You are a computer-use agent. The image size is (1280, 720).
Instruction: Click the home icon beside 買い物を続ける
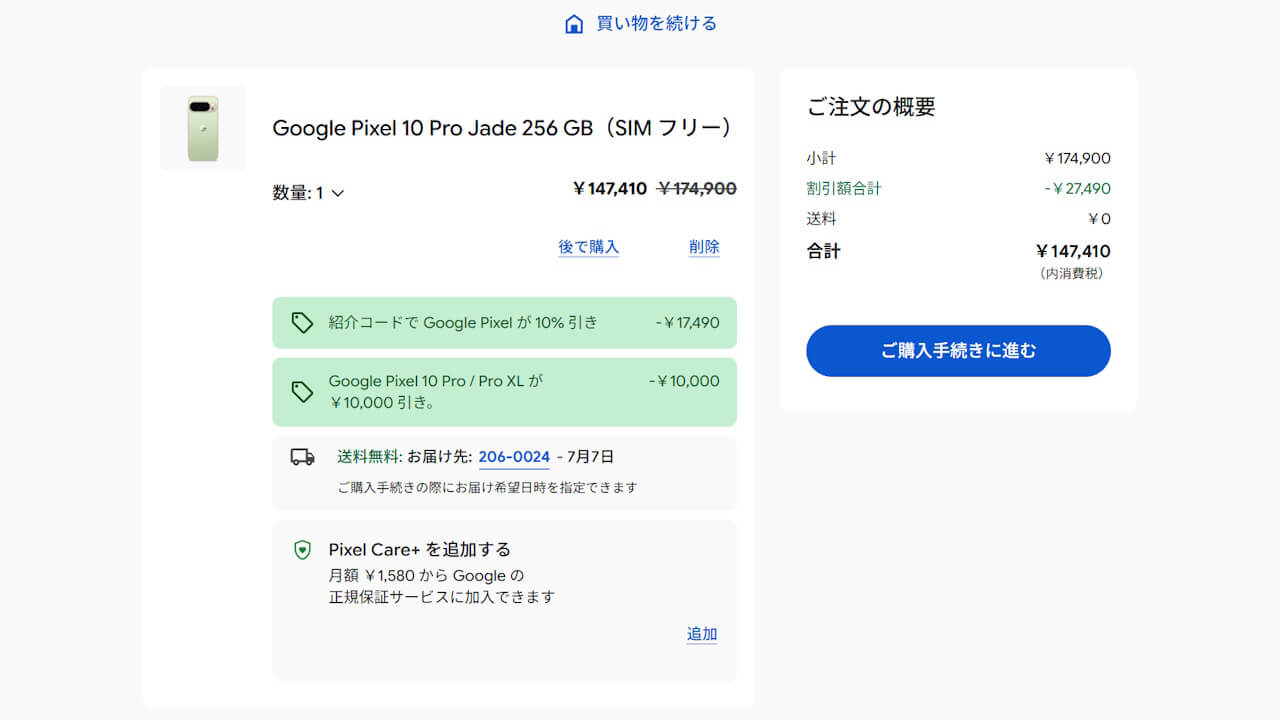(x=574, y=24)
